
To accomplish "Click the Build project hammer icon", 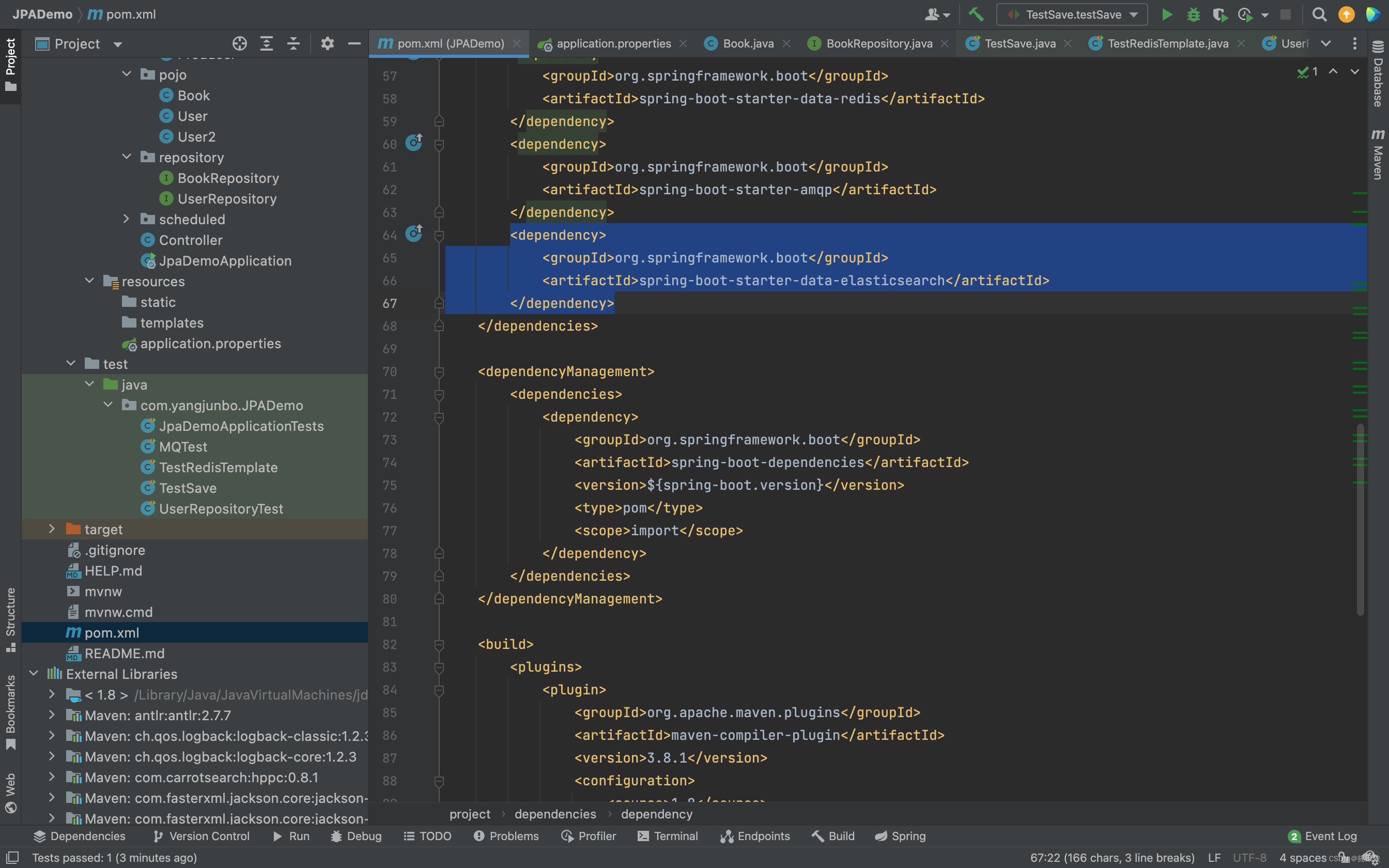I will (976, 14).
